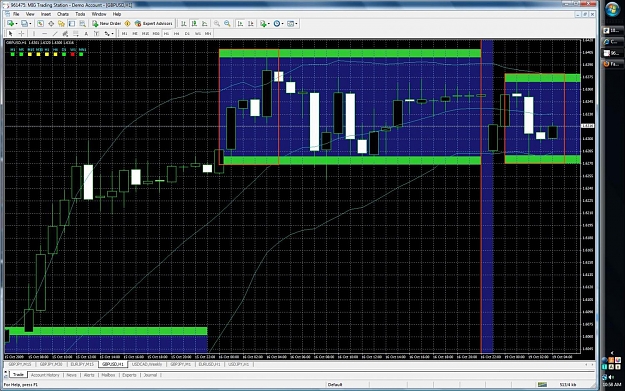Open the News terminal tab

(71, 375)
